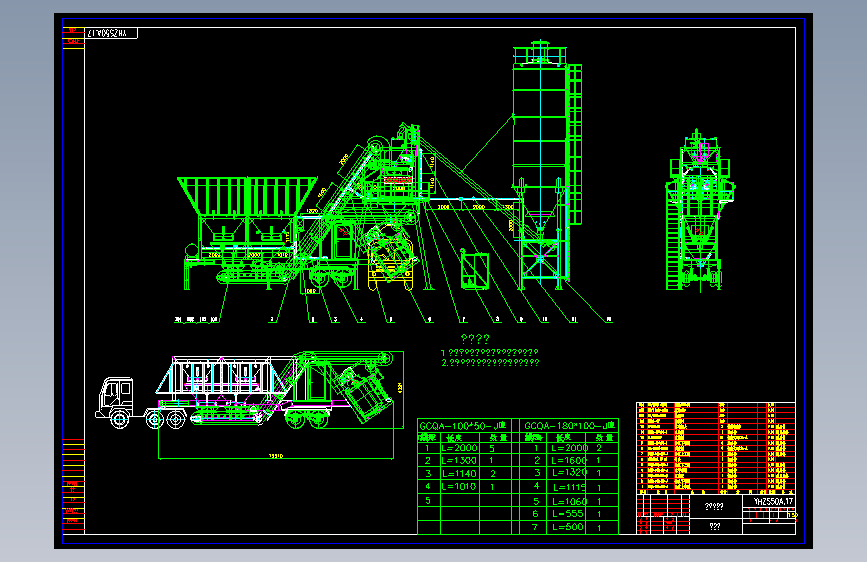Click the L=1300 cell in the table
This screenshot has width=867, height=562.
pos(459,461)
